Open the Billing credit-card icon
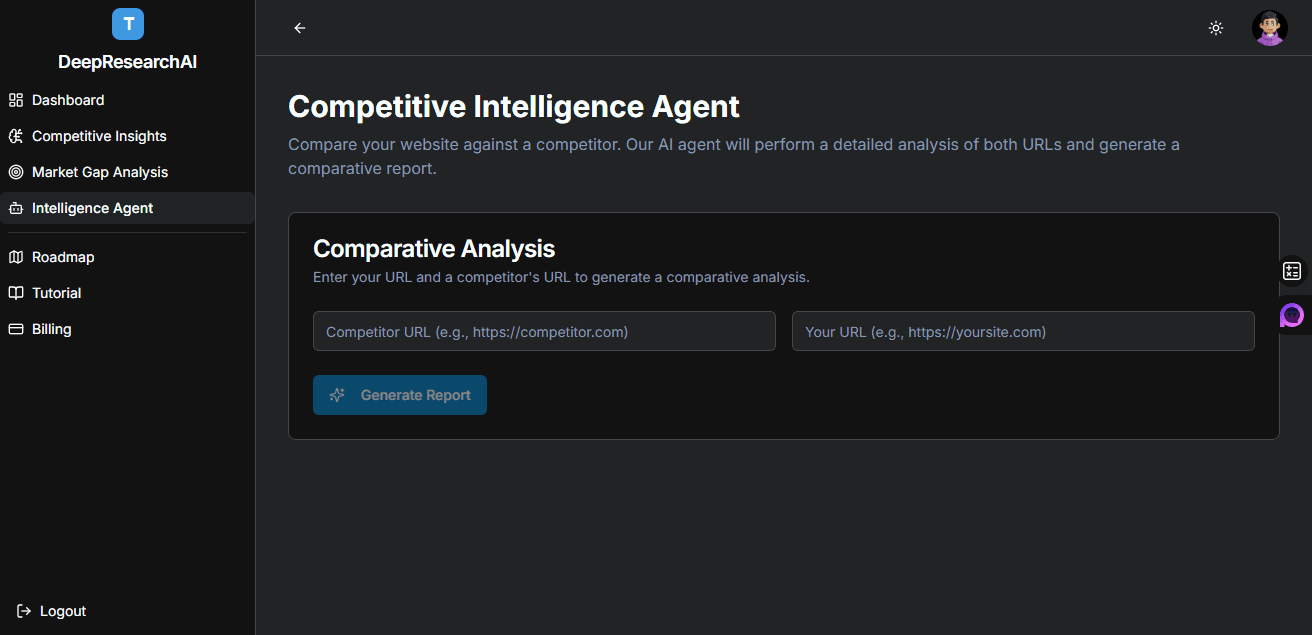This screenshot has width=1312, height=635. pyautogui.click(x=15, y=328)
